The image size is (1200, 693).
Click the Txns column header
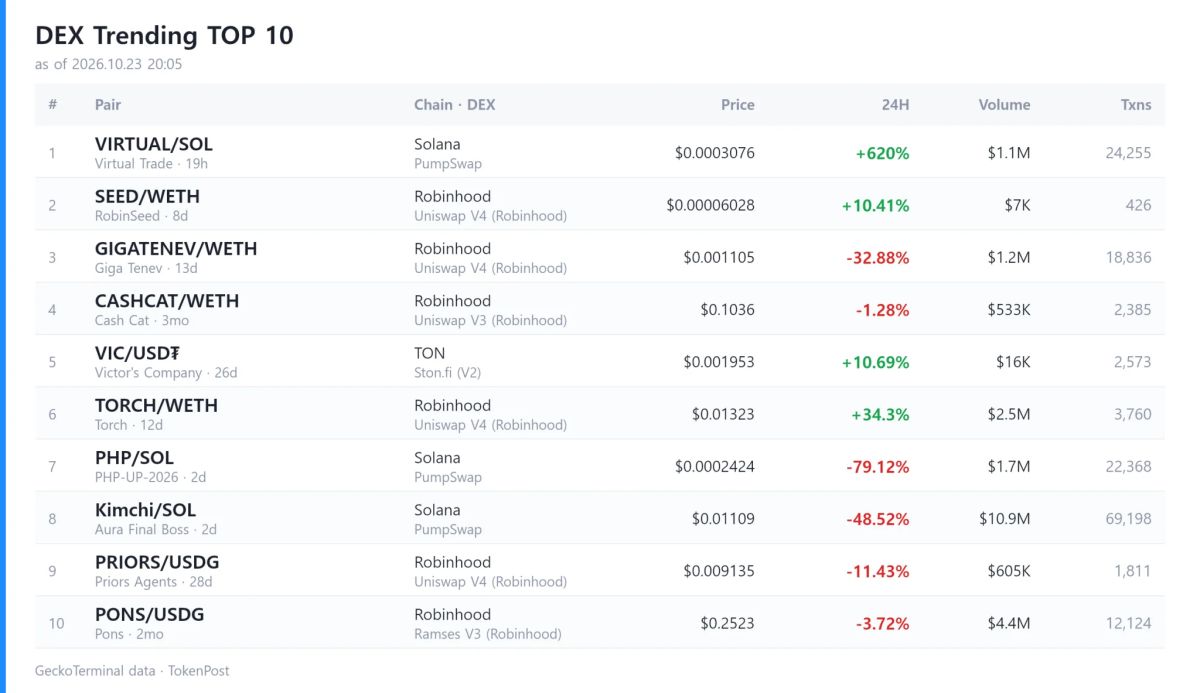(x=1136, y=104)
